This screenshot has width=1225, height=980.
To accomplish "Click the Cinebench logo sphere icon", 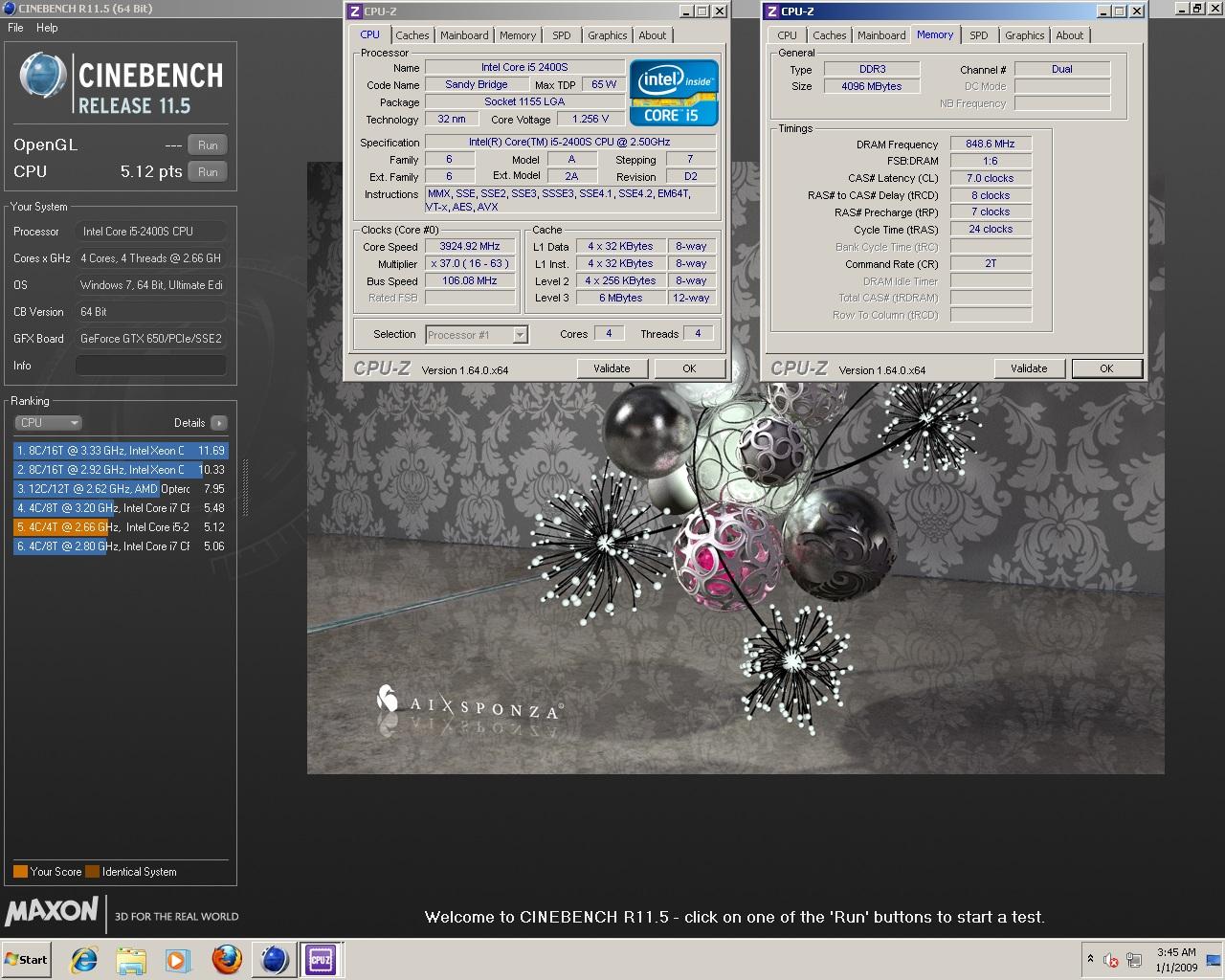I will 43,76.
